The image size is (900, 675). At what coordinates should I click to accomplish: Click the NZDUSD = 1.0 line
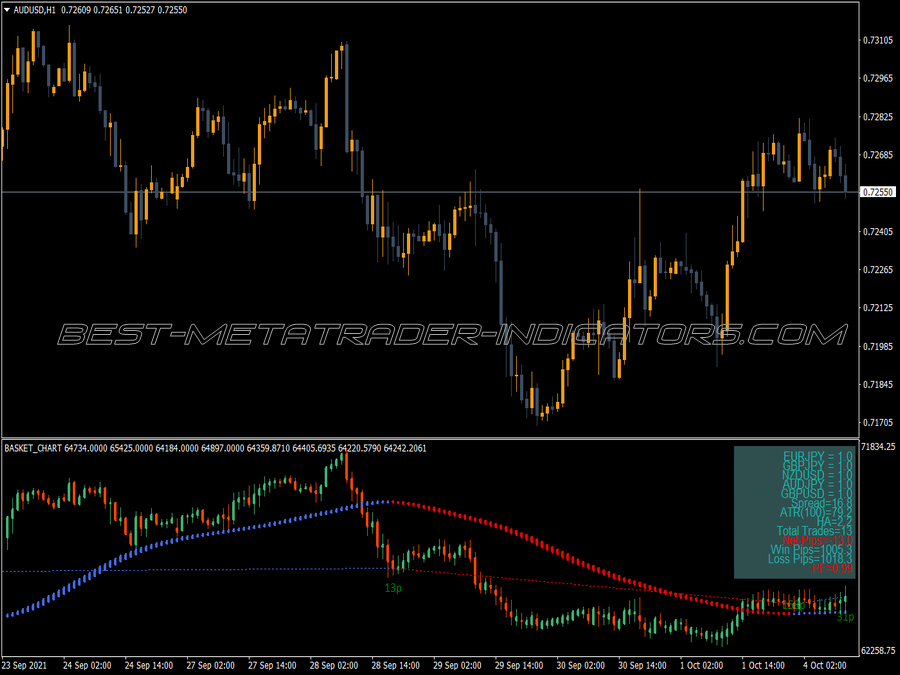(x=818, y=475)
